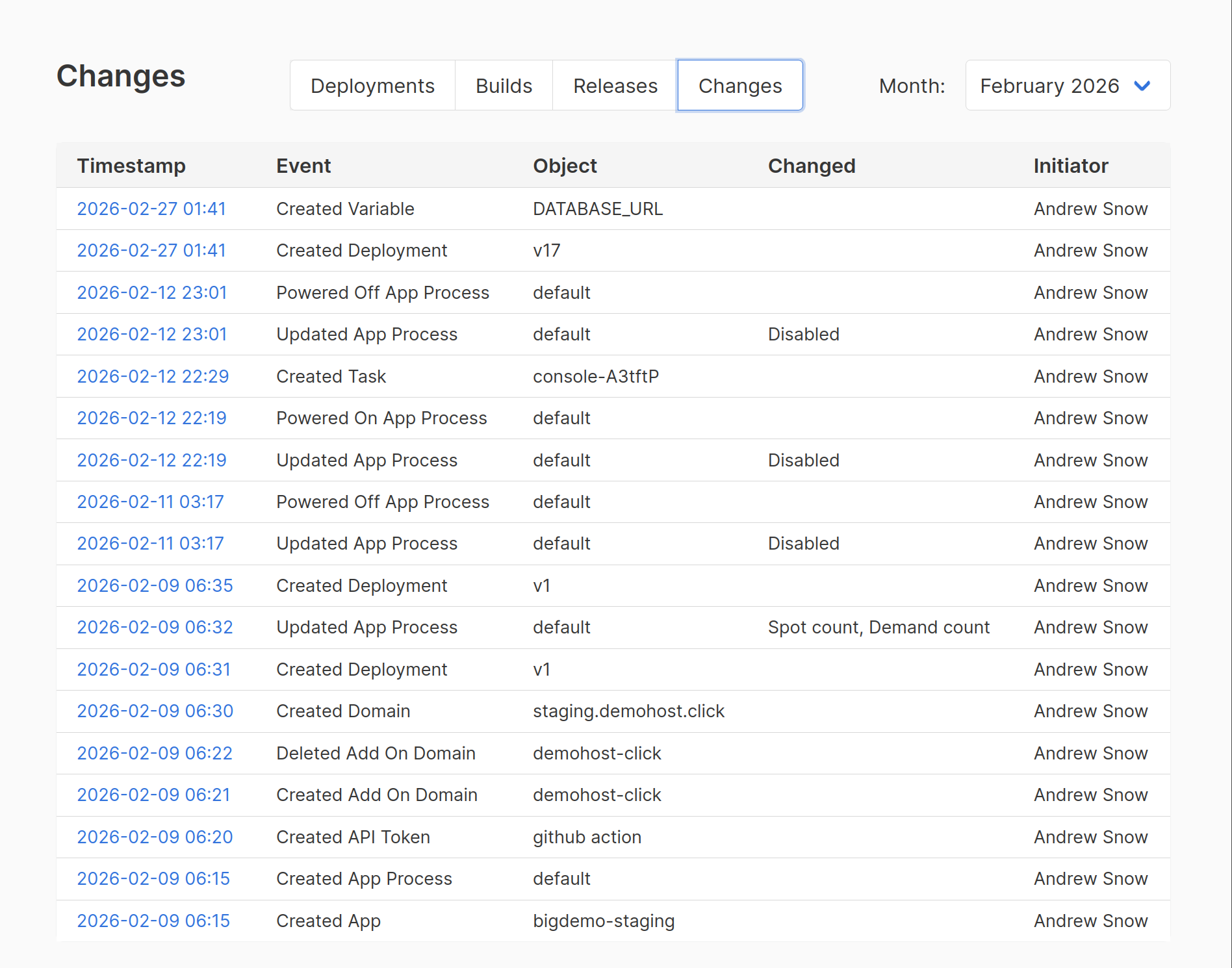Switch to the Builds tab
Viewport: 1232px width, 968px height.
pyautogui.click(x=504, y=85)
